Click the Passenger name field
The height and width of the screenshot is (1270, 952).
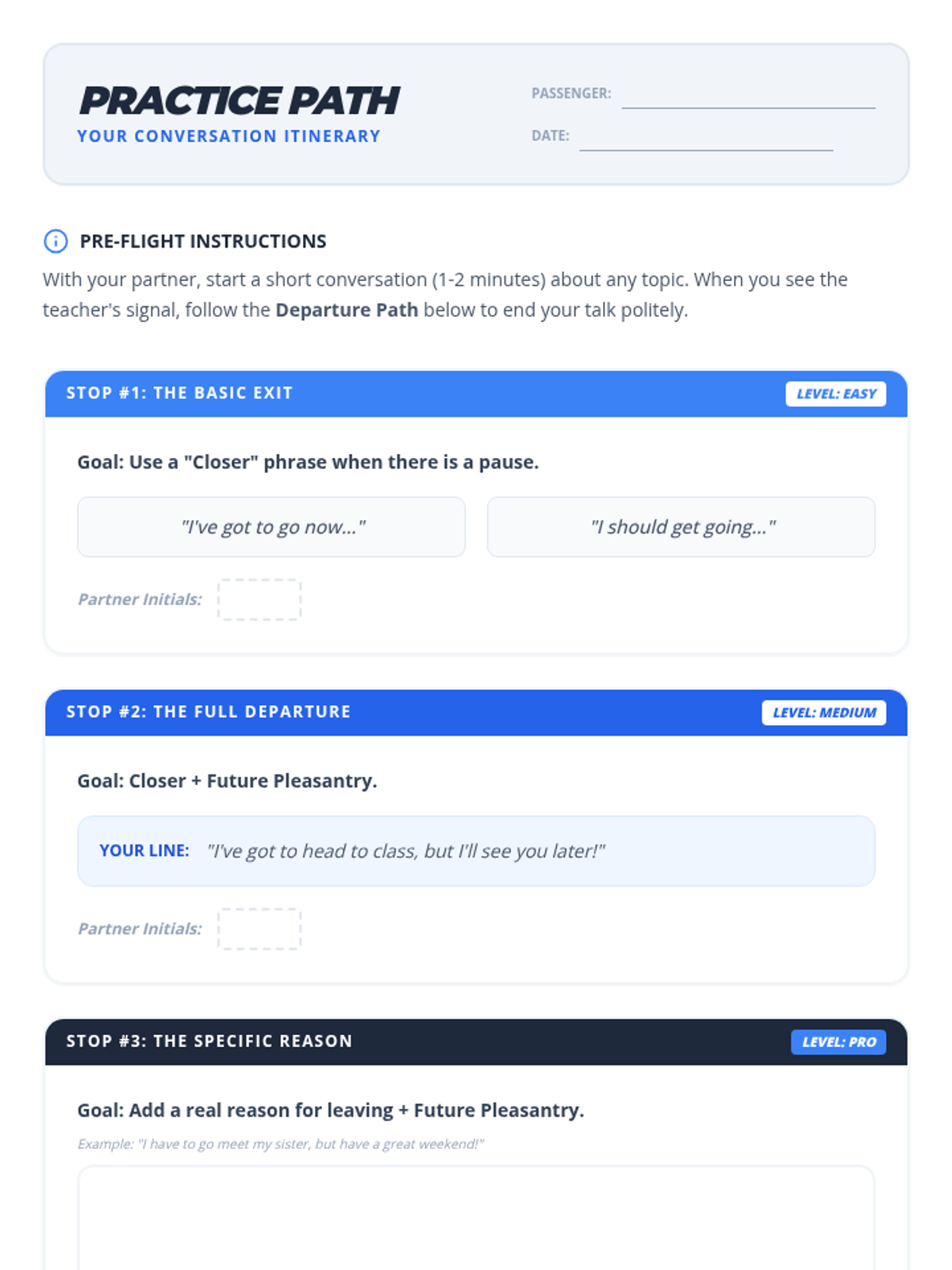pos(747,97)
